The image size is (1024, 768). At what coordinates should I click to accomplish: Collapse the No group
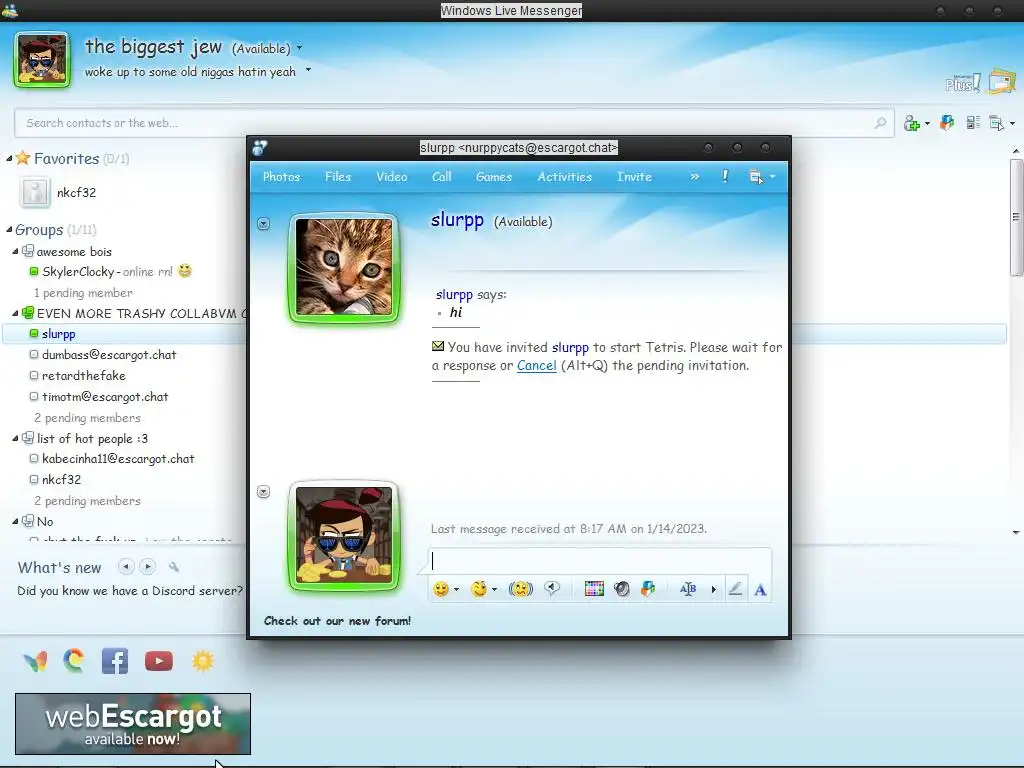(15, 521)
